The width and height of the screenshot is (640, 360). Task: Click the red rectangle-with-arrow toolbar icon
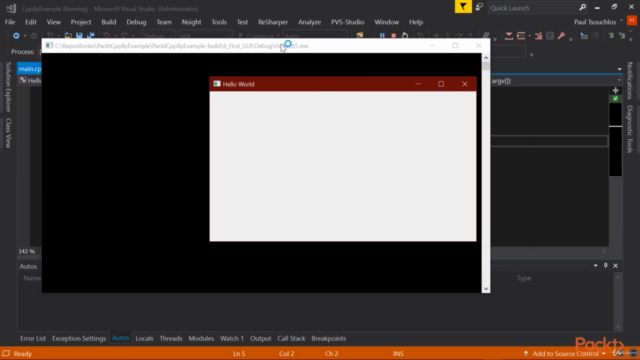[x=538, y=36]
